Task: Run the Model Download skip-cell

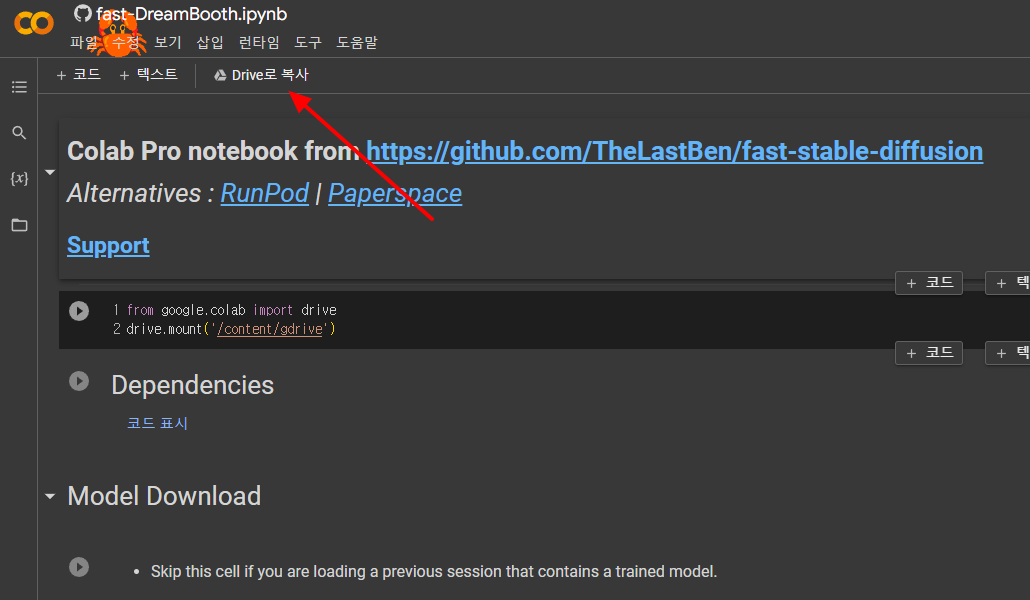Action: click(x=79, y=567)
